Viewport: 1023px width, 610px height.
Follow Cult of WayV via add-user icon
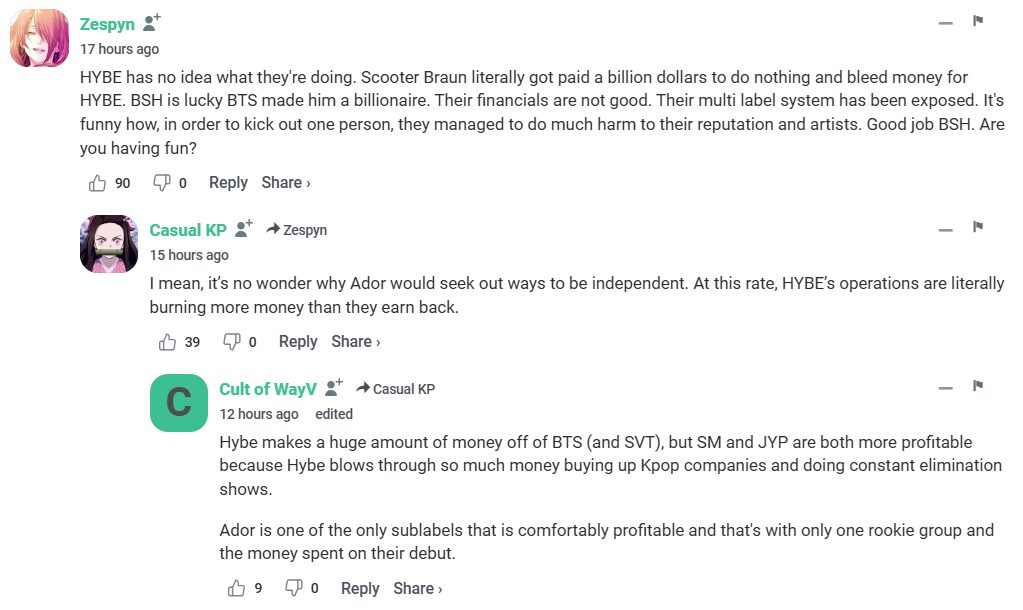point(334,388)
